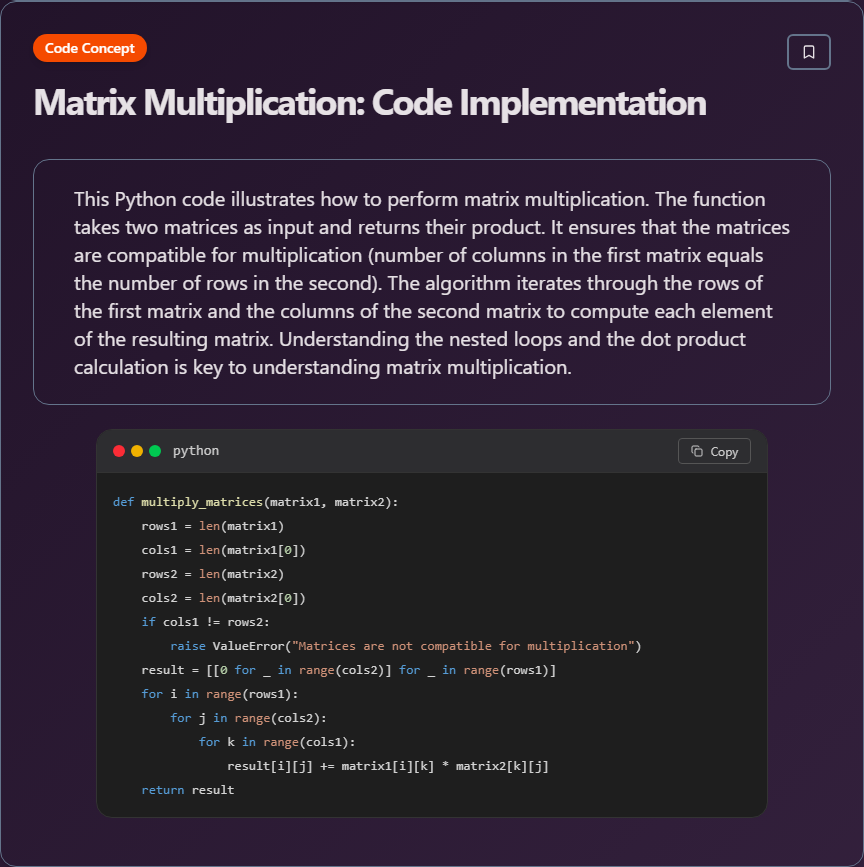Click the 'rows1 = len(matrix1)' line
This screenshot has width=864, height=867.
213,526
